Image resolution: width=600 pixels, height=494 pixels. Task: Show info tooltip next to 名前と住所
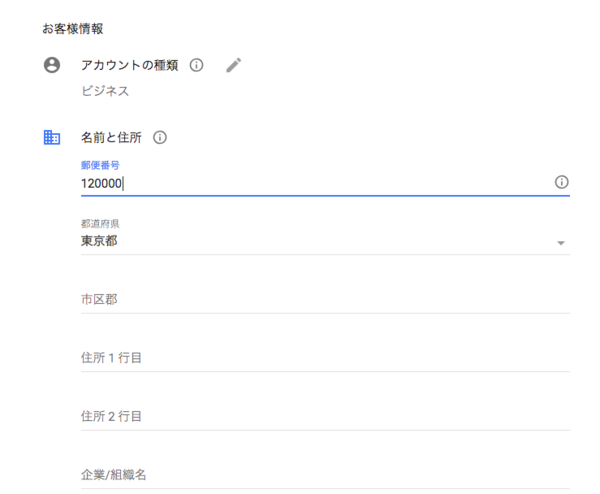(x=160, y=137)
